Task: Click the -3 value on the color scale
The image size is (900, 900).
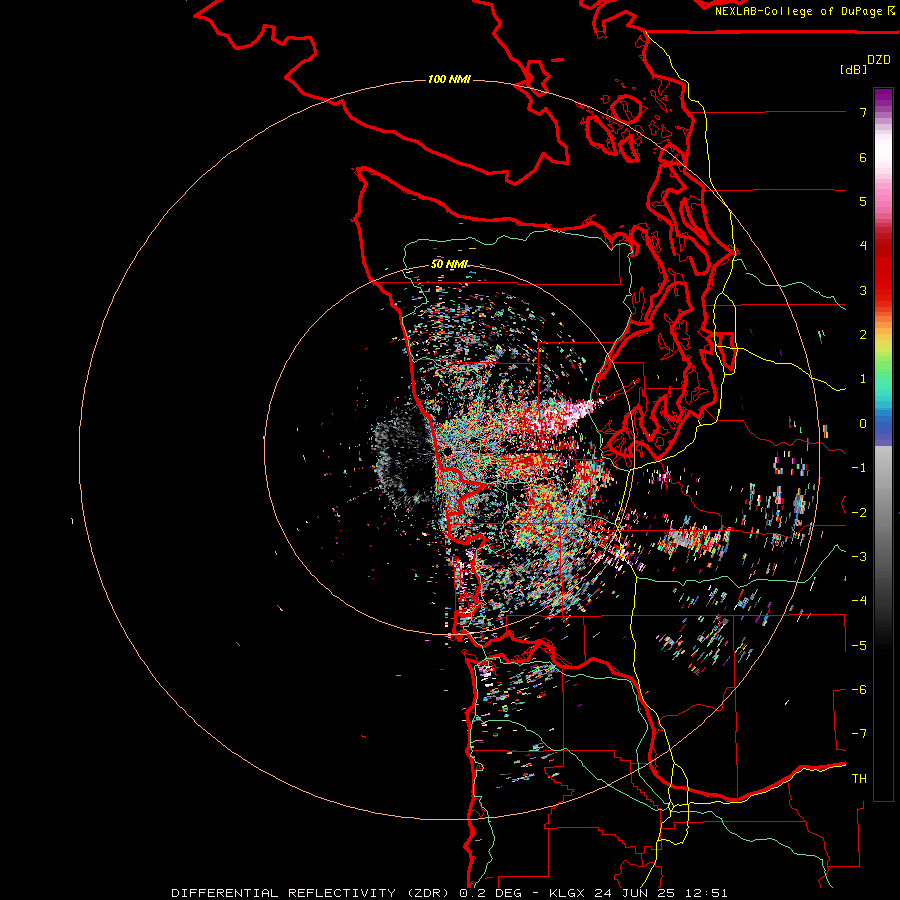Action: point(859,557)
